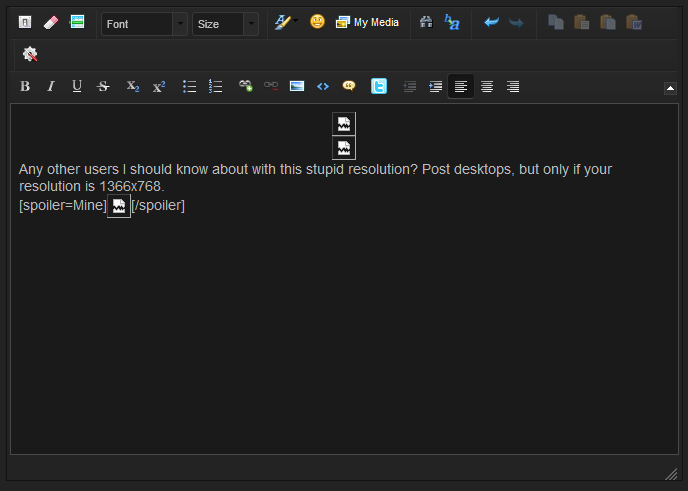
Task: Collapse the editor toolbar
Action: pos(670,88)
